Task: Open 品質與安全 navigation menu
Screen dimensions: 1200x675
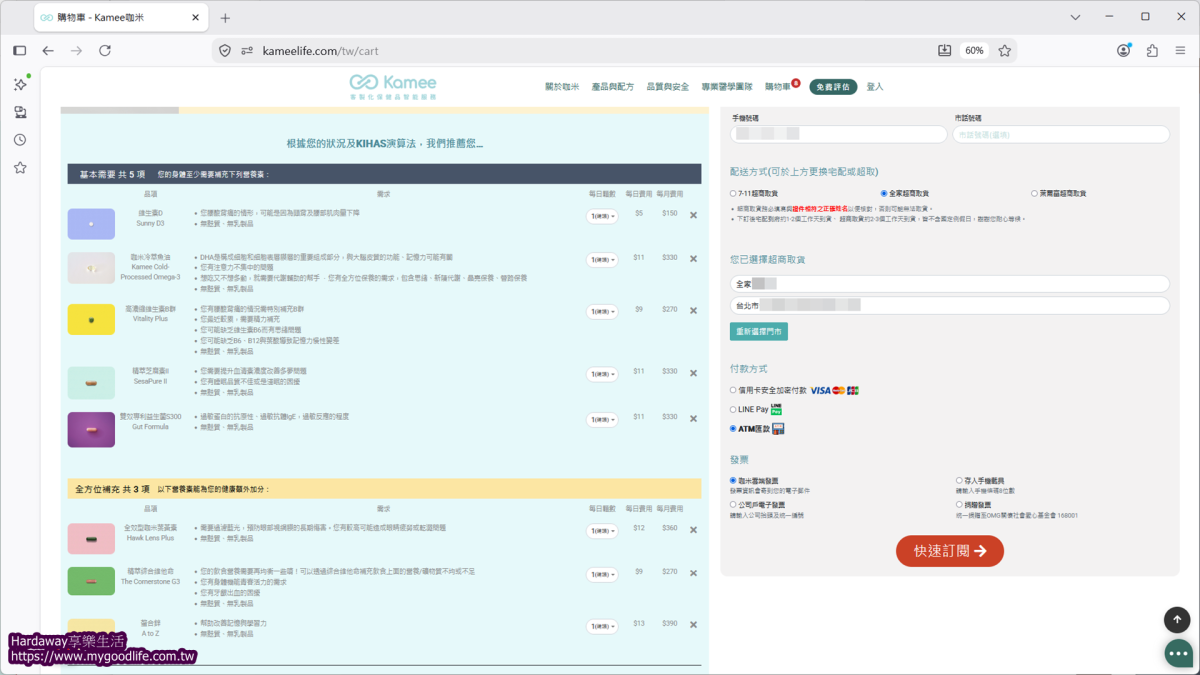Action: (667, 87)
